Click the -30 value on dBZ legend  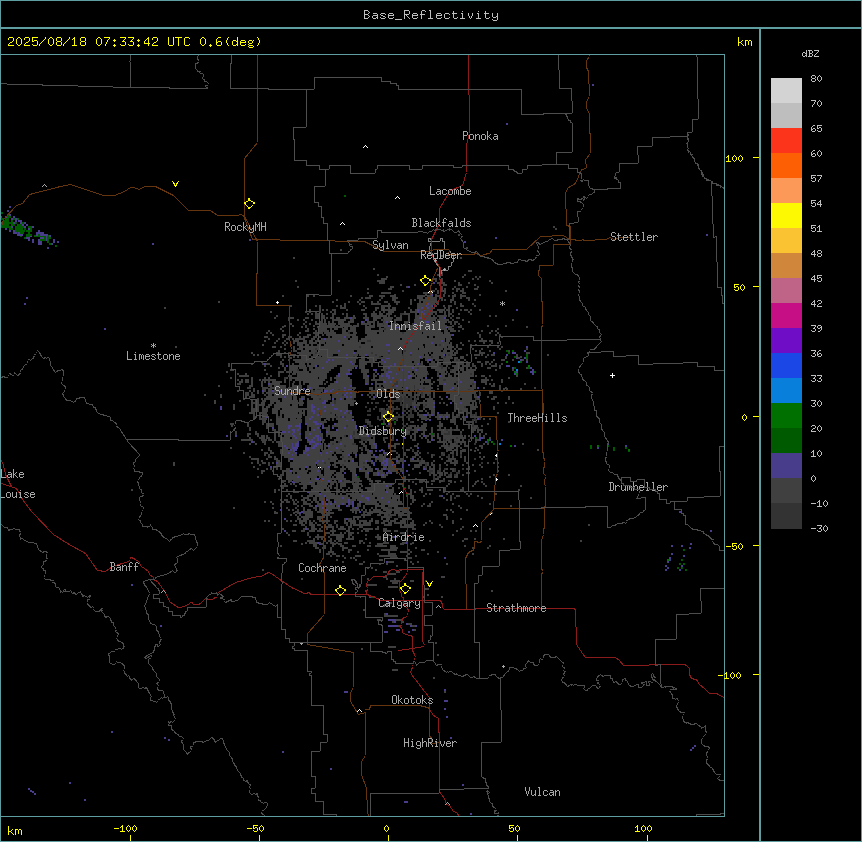pyautogui.click(x=819, y=528)
